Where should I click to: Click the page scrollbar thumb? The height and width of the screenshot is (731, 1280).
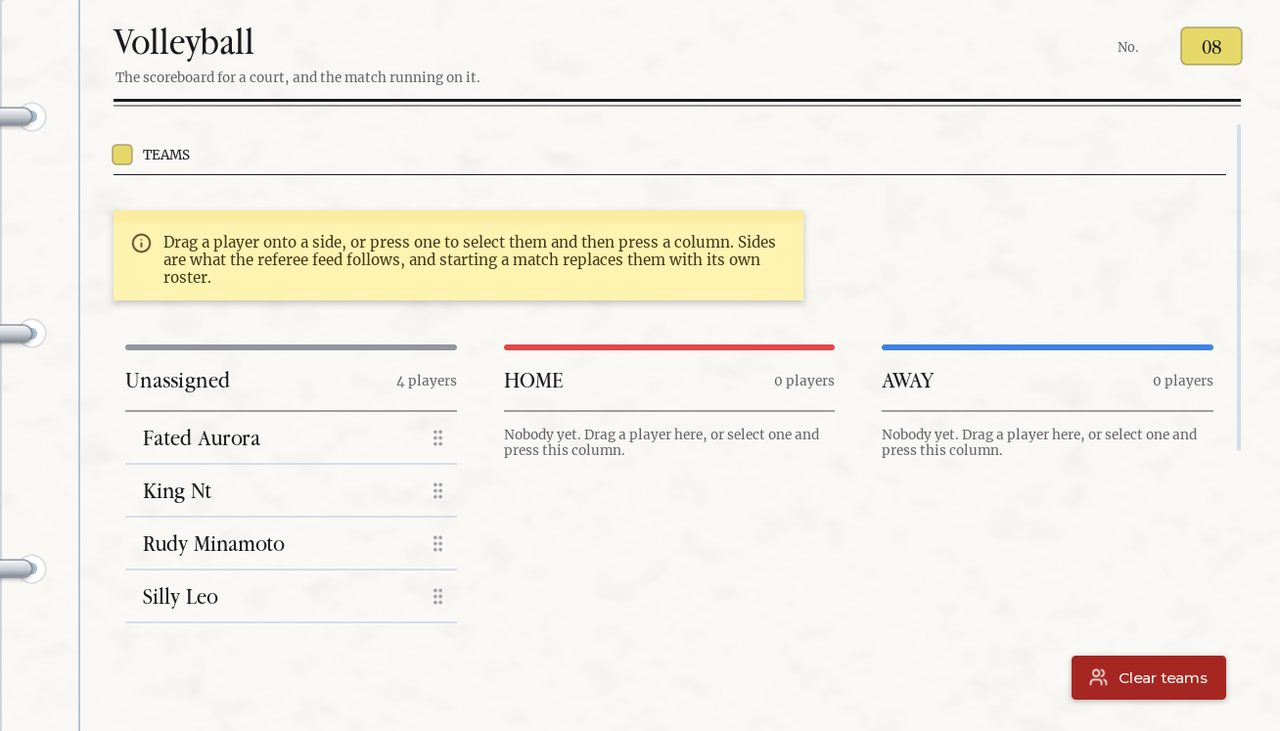coord(1238,287)
